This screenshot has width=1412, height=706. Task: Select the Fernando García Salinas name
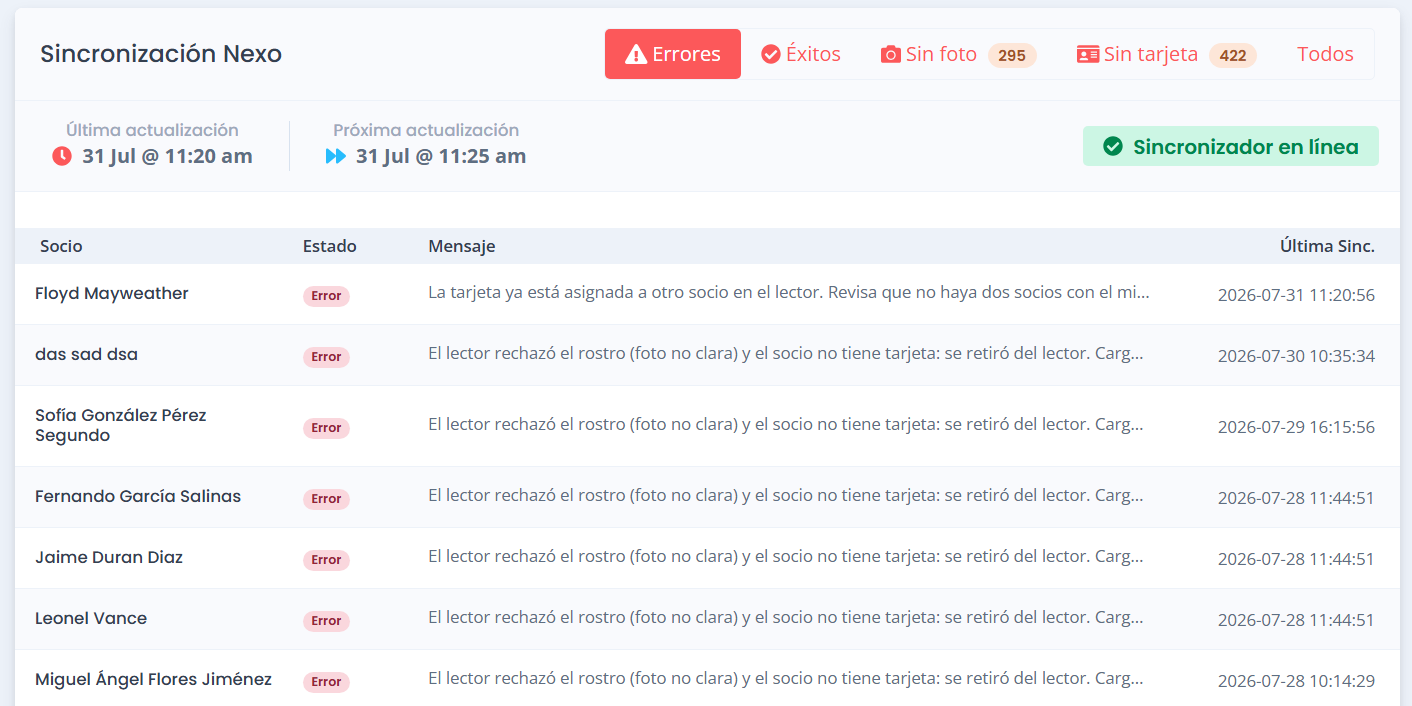(x=138, y=496)
